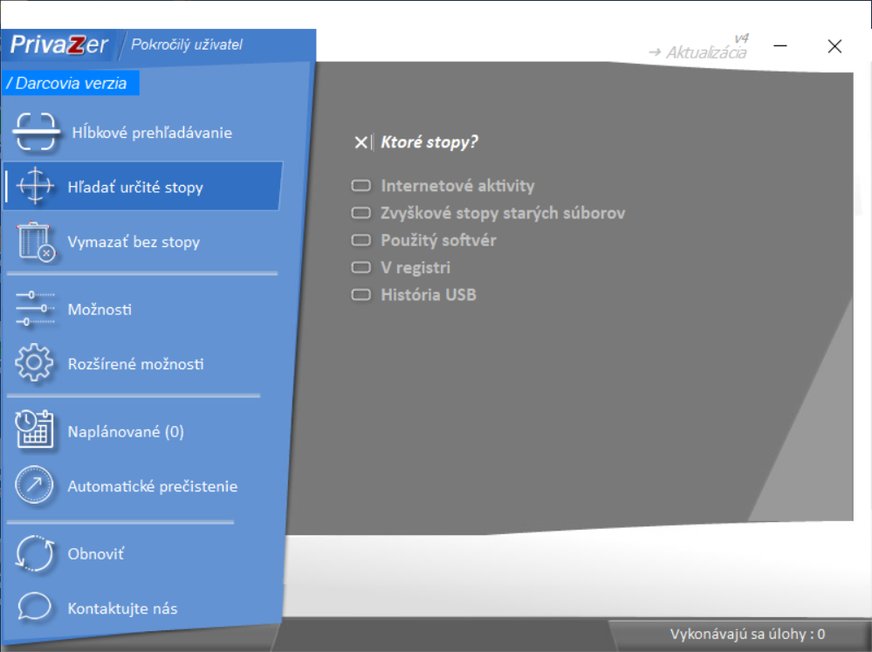Open the Vymazať bez stopy menu item

pos(134,242)
